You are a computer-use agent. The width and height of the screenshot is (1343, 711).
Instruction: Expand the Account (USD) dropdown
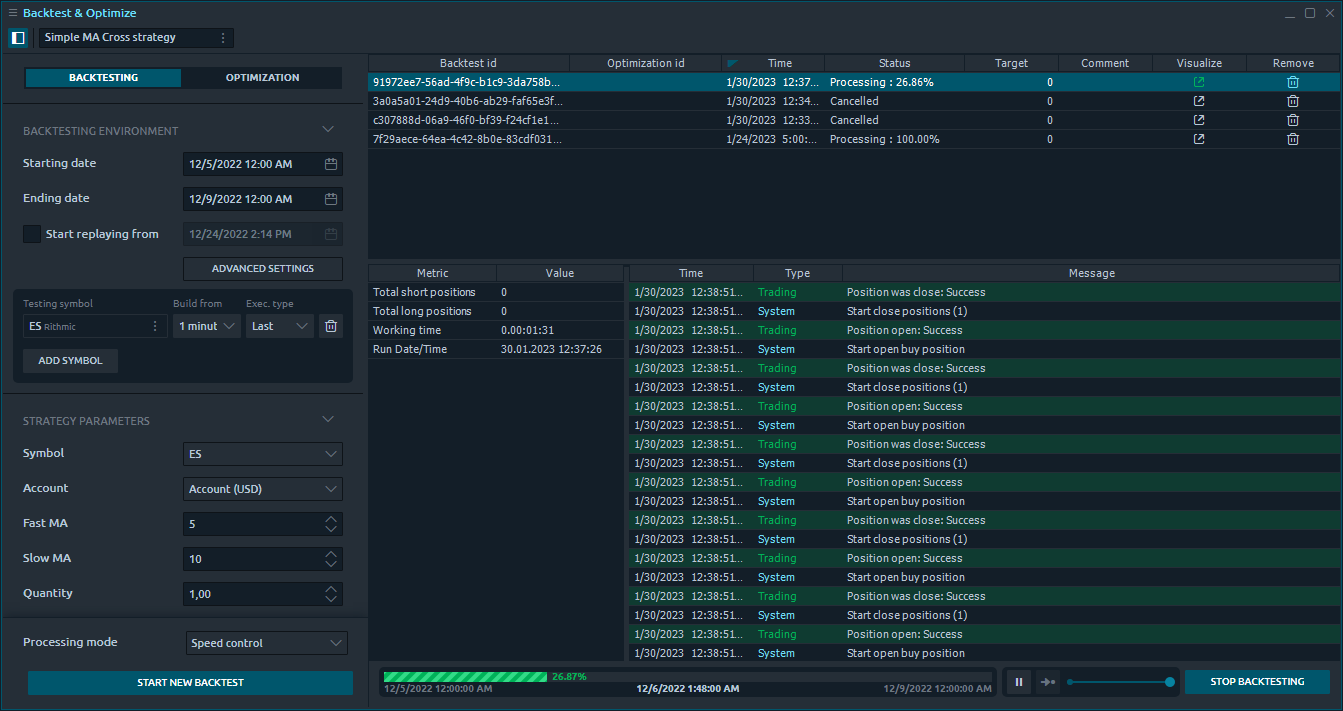pyautogui.click(x=262, y=489)
